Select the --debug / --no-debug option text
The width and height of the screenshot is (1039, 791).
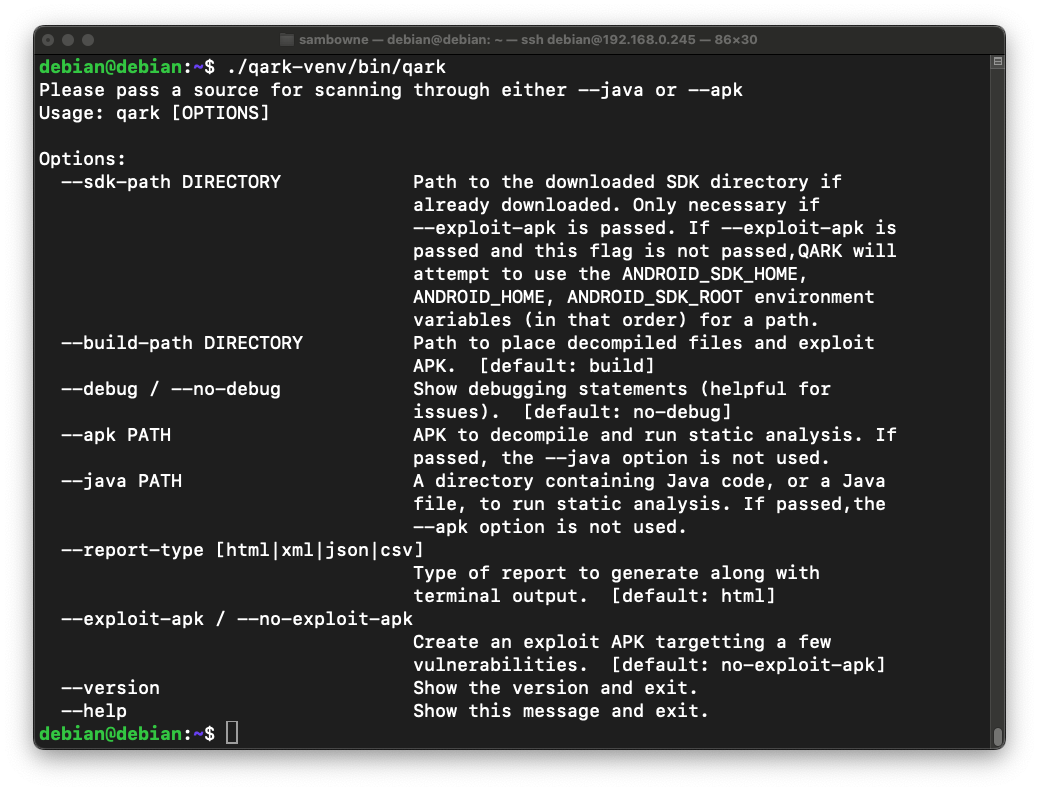pyautogui.click(x=171, y=388)
